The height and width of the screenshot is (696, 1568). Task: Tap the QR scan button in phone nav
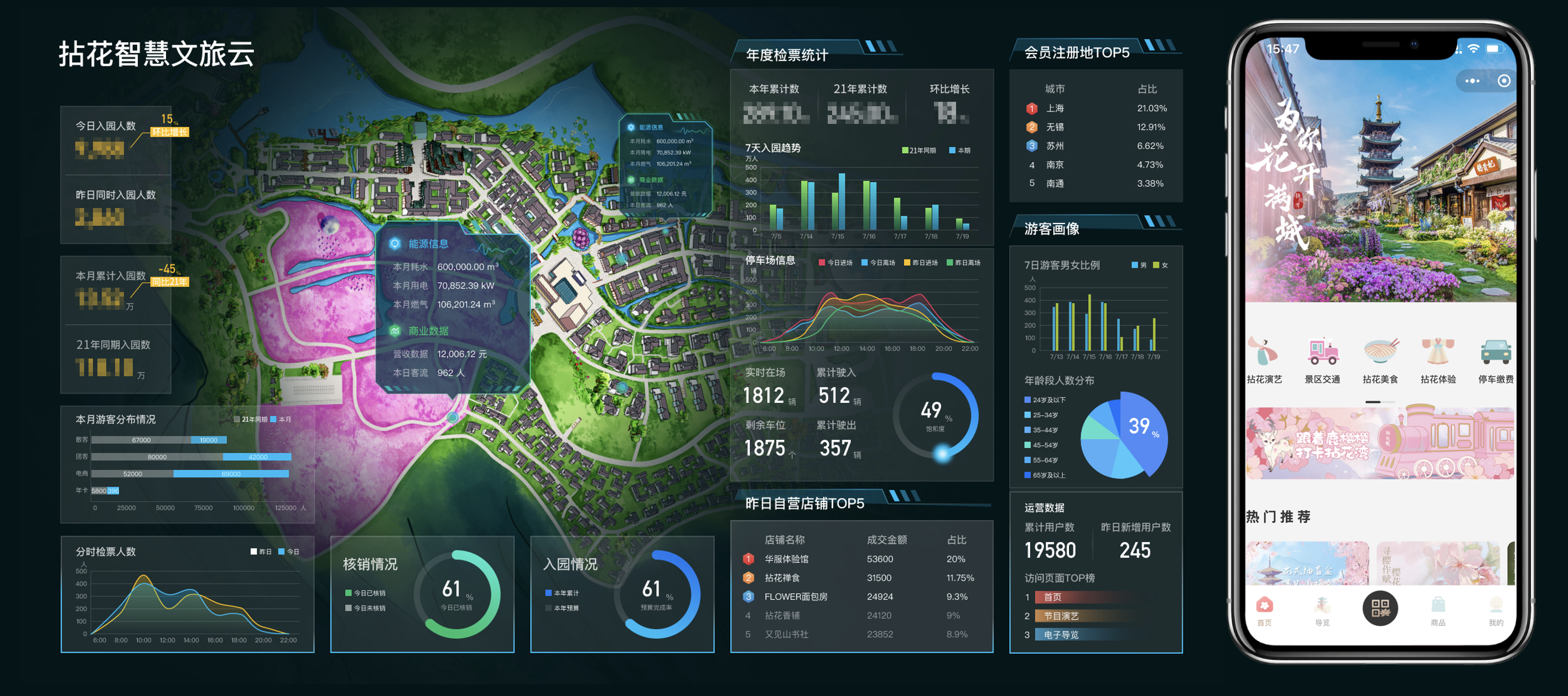point(1380,609)
